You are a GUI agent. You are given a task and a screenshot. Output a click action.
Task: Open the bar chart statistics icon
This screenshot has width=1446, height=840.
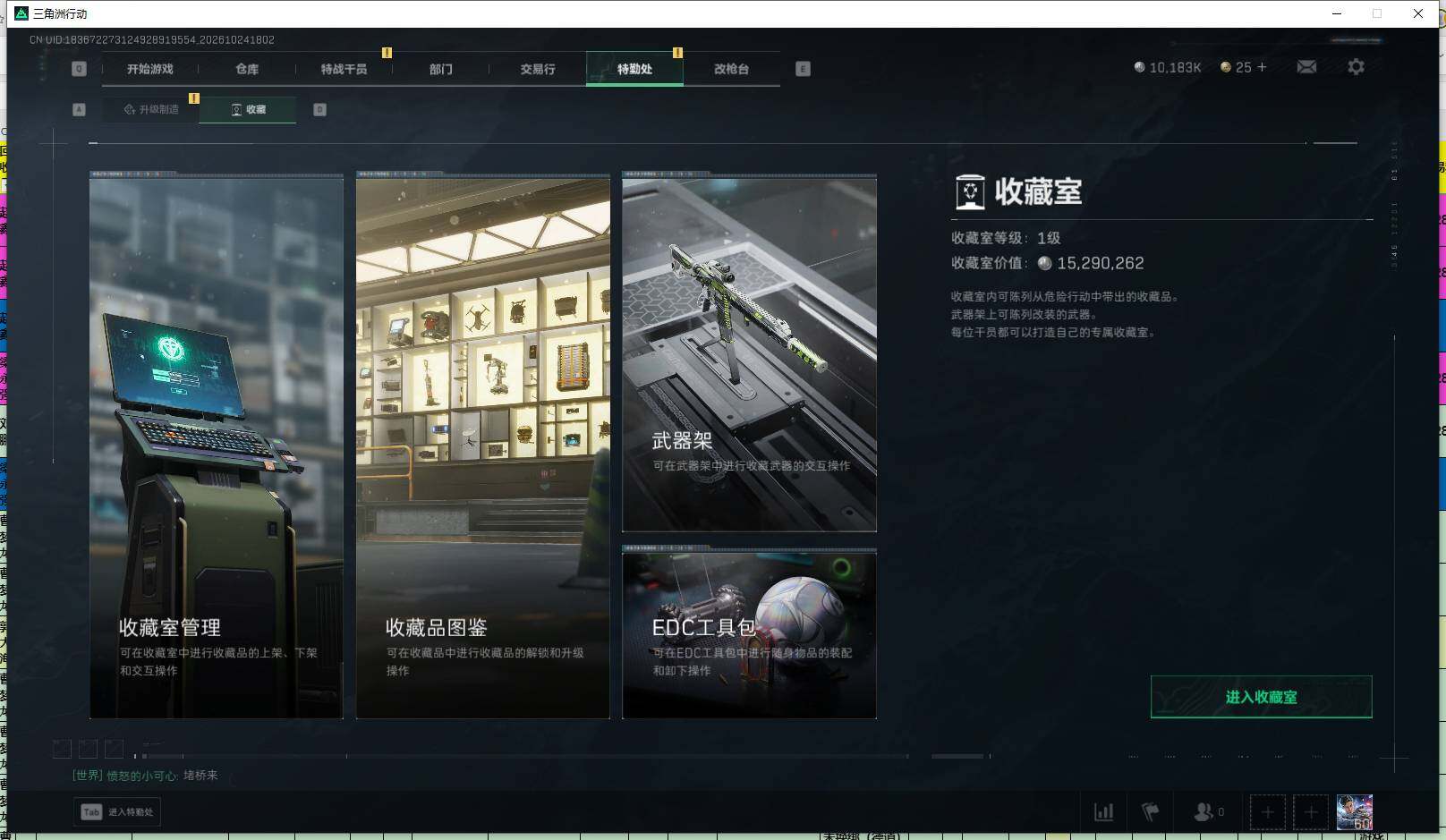(1104, 812)
